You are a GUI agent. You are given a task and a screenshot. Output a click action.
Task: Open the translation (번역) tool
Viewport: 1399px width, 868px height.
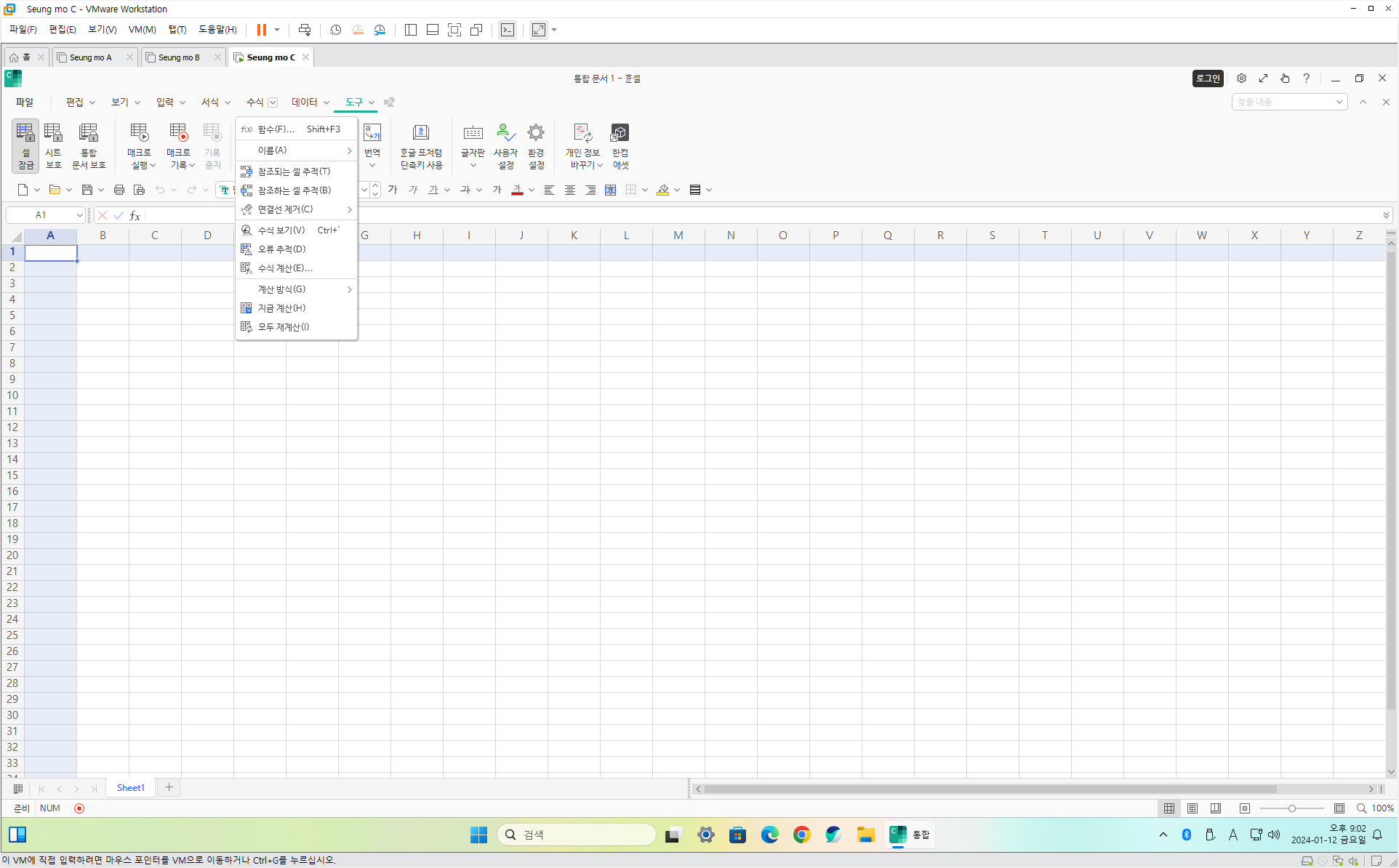click(372, 146)
